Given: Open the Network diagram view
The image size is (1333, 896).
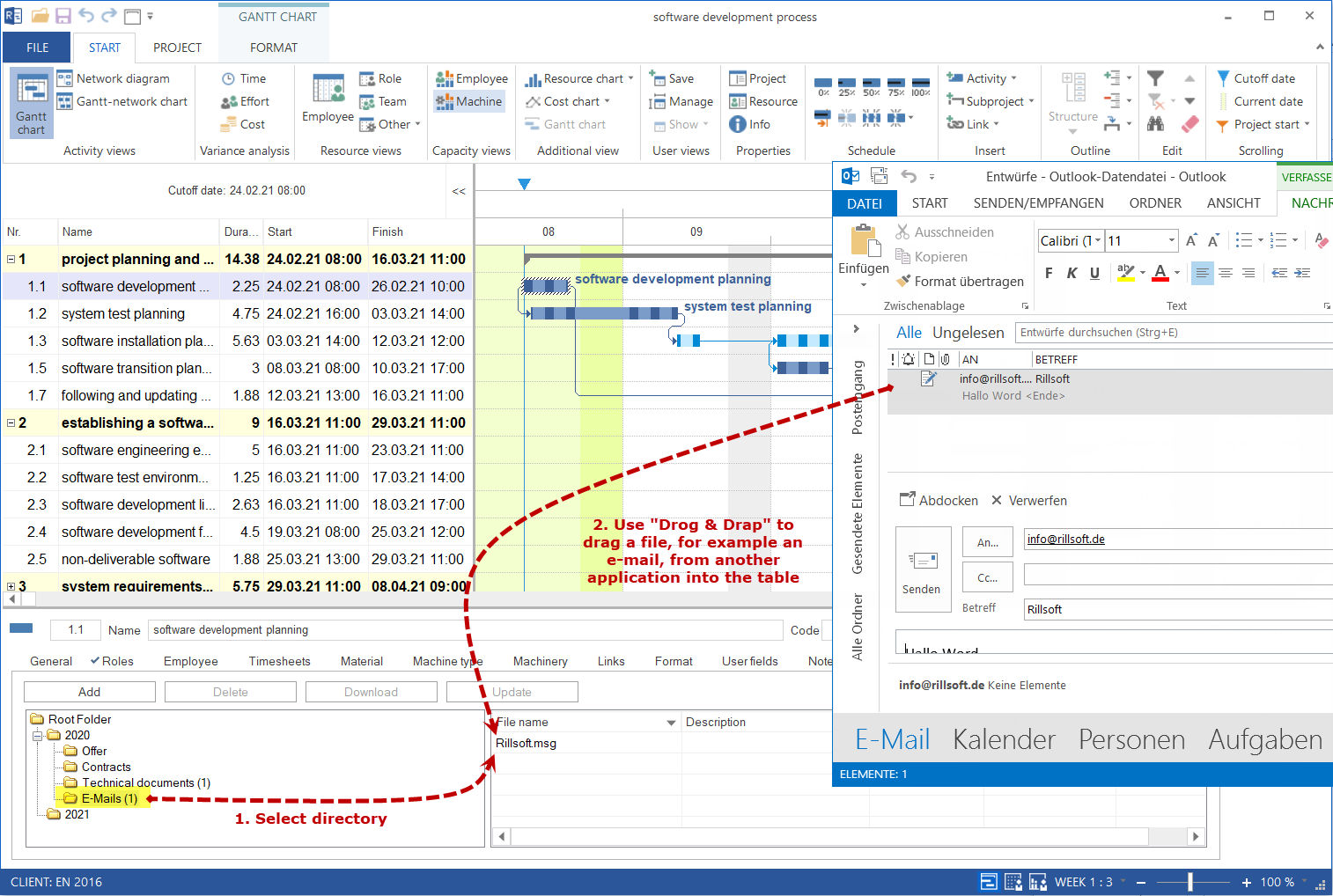Looking at the screenshot, I should coord(113,78).
